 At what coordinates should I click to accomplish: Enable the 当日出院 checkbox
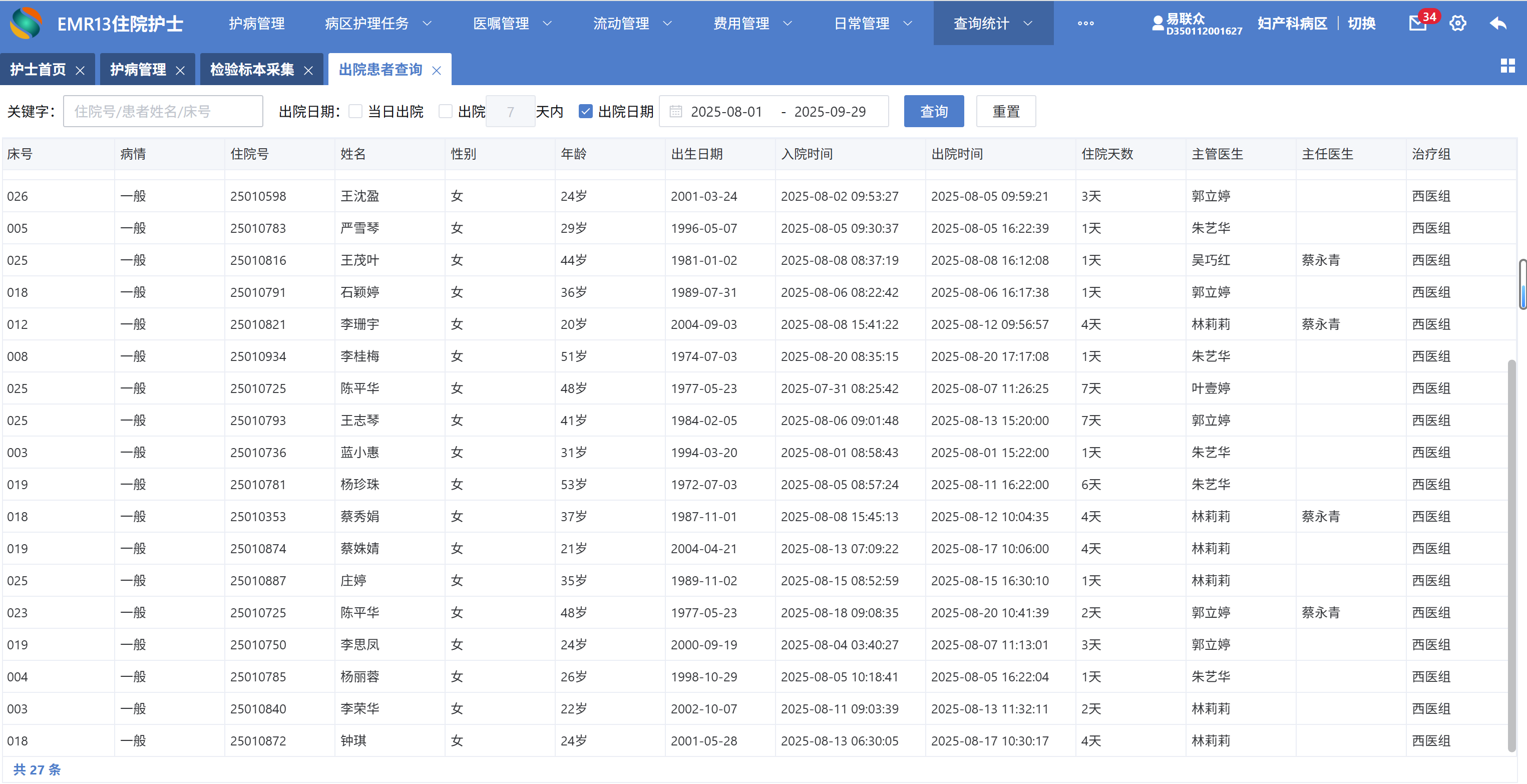(x=355, y=112)
